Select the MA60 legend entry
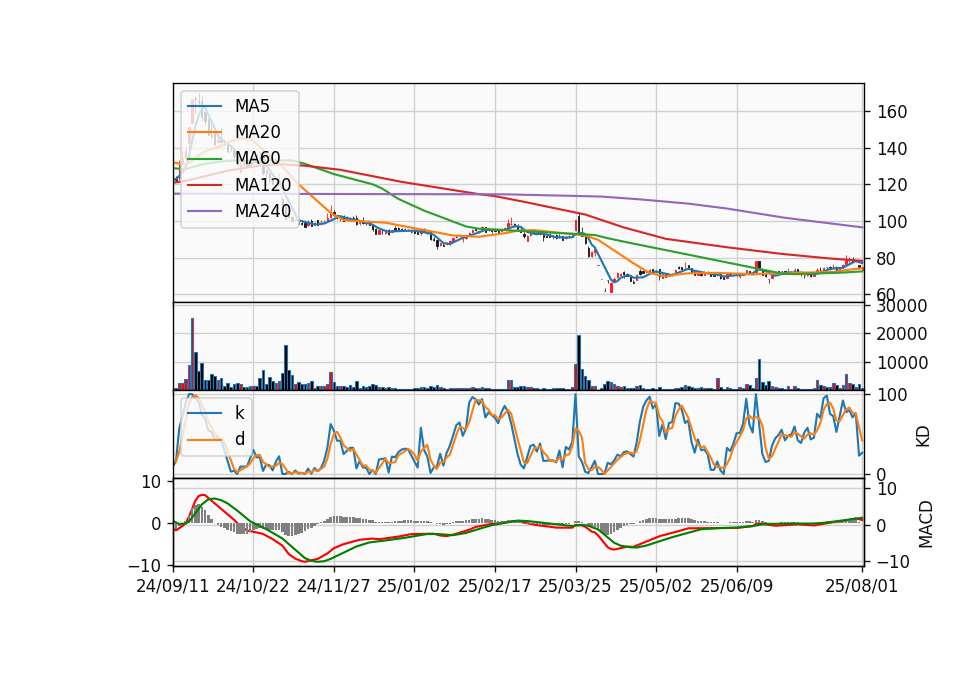 click(233, 159)
